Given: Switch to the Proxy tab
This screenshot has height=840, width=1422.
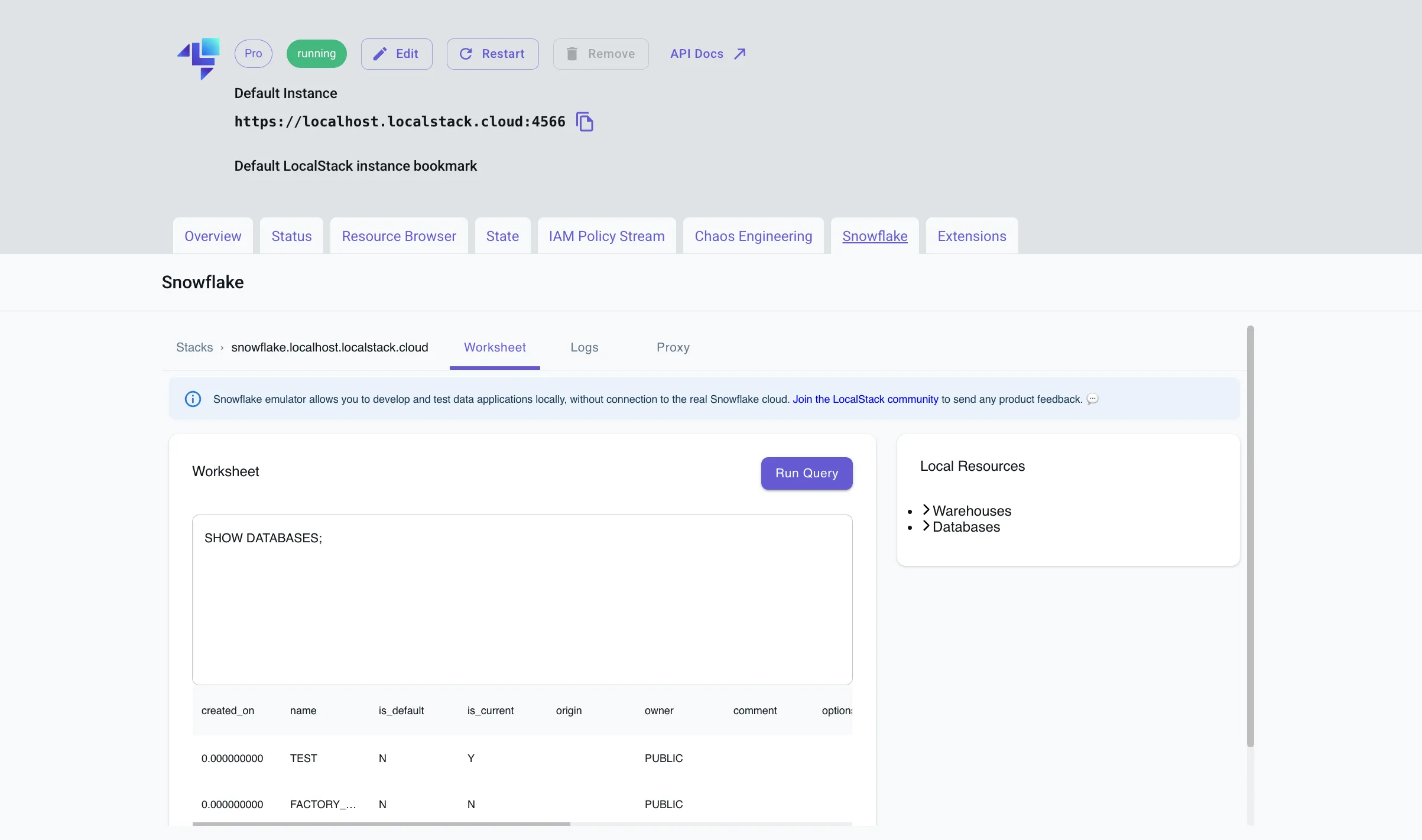Looking at the screenshot, I should click(673, 347).
